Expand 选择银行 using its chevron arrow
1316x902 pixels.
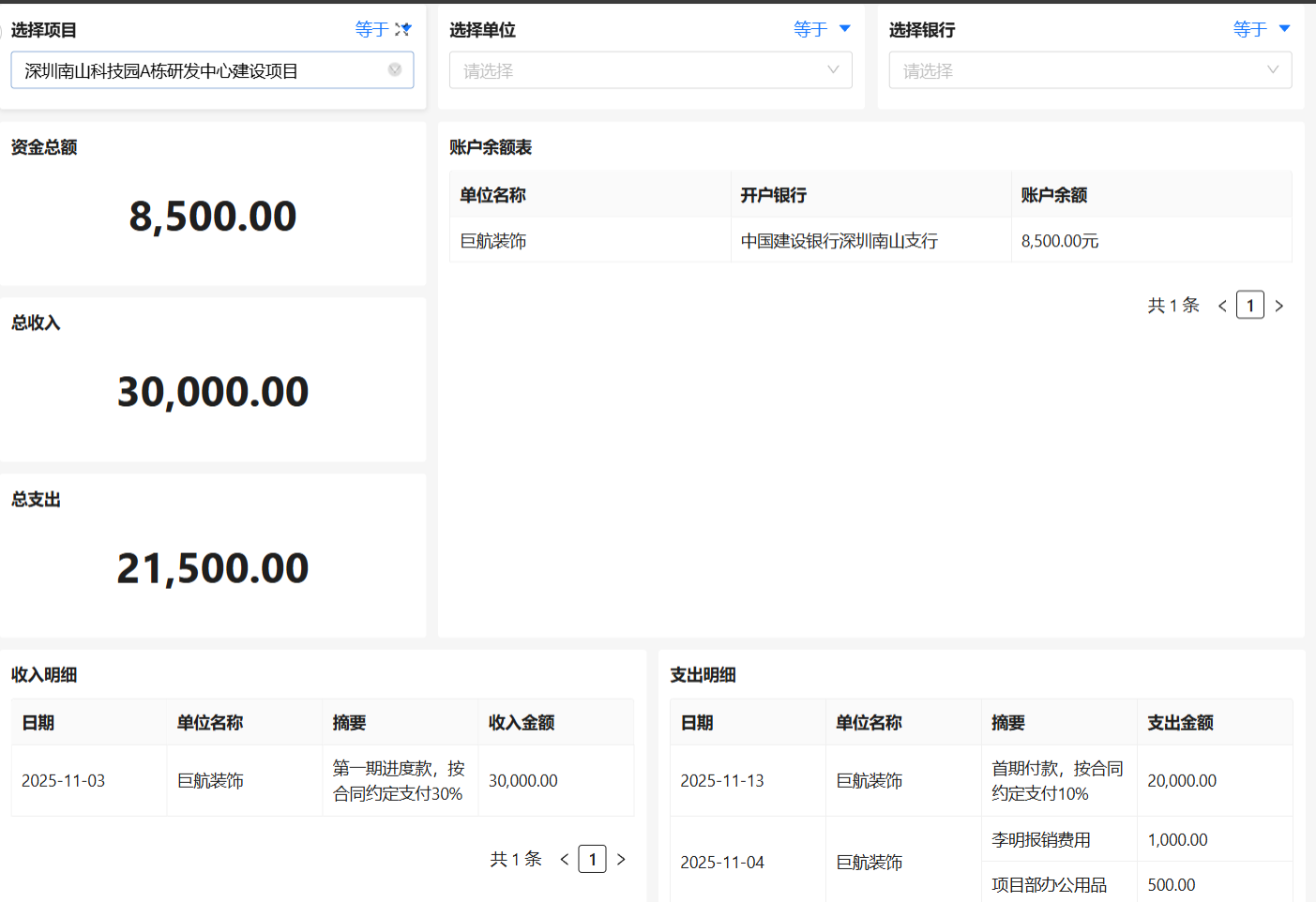point(1273,70)
